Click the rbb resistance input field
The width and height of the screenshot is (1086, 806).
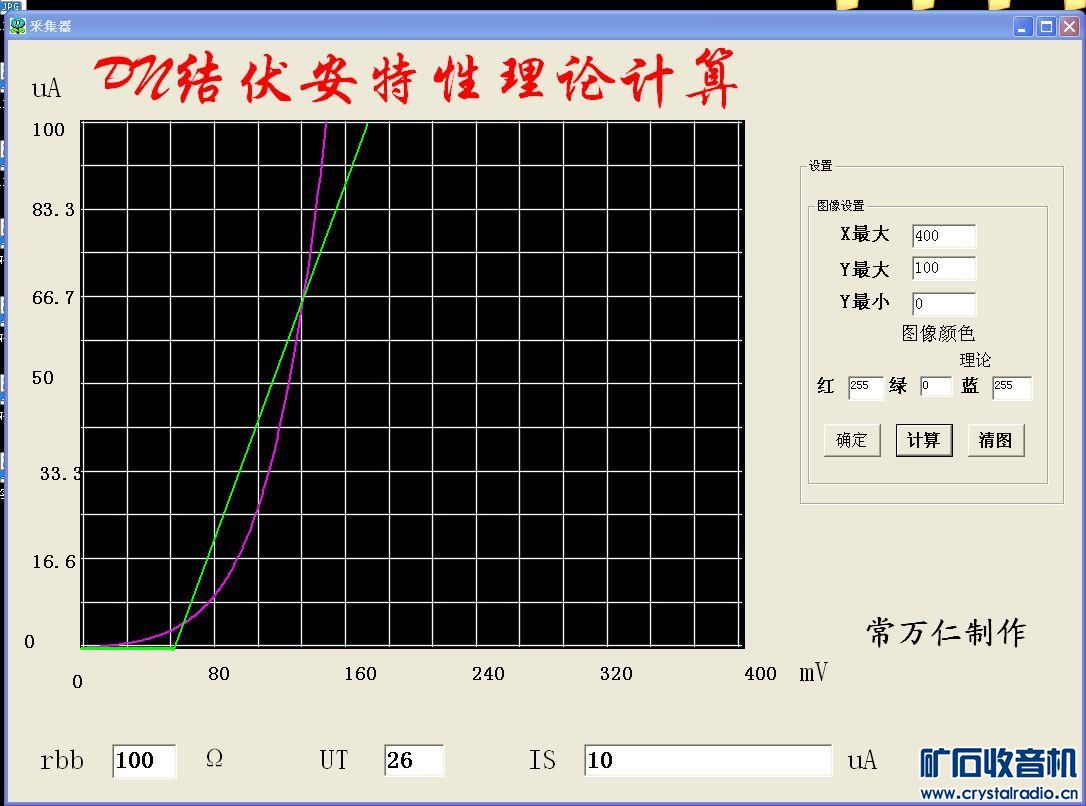(x=144, y=761)
